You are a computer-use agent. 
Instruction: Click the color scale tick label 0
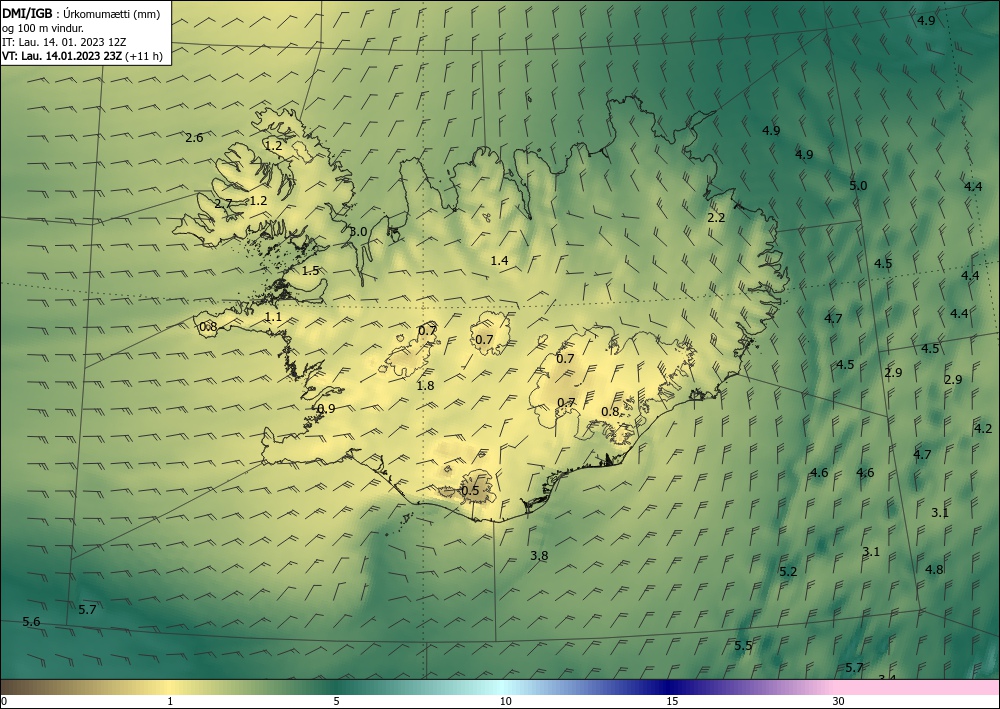click(x=4, y=702)
